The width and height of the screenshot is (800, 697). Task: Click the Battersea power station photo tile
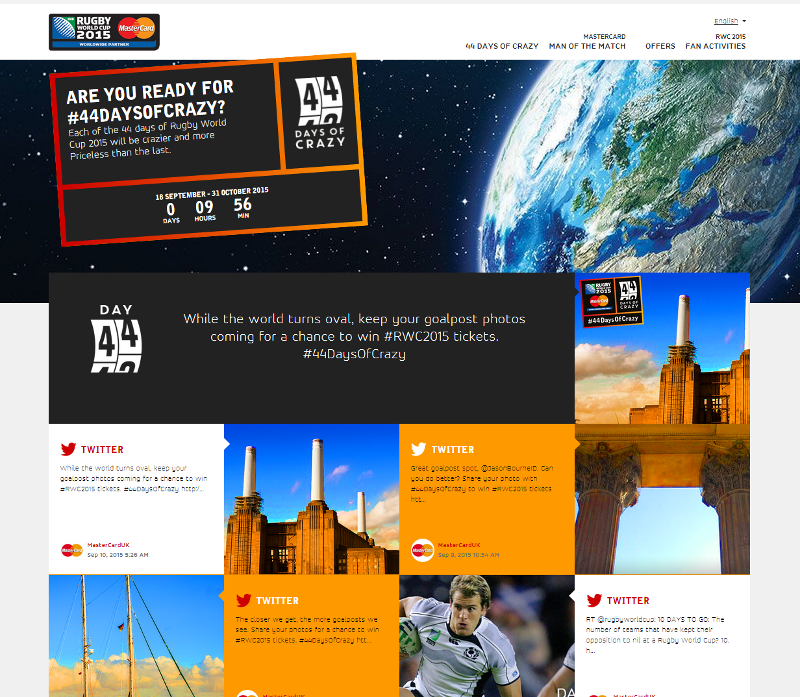tap(311, 499)
